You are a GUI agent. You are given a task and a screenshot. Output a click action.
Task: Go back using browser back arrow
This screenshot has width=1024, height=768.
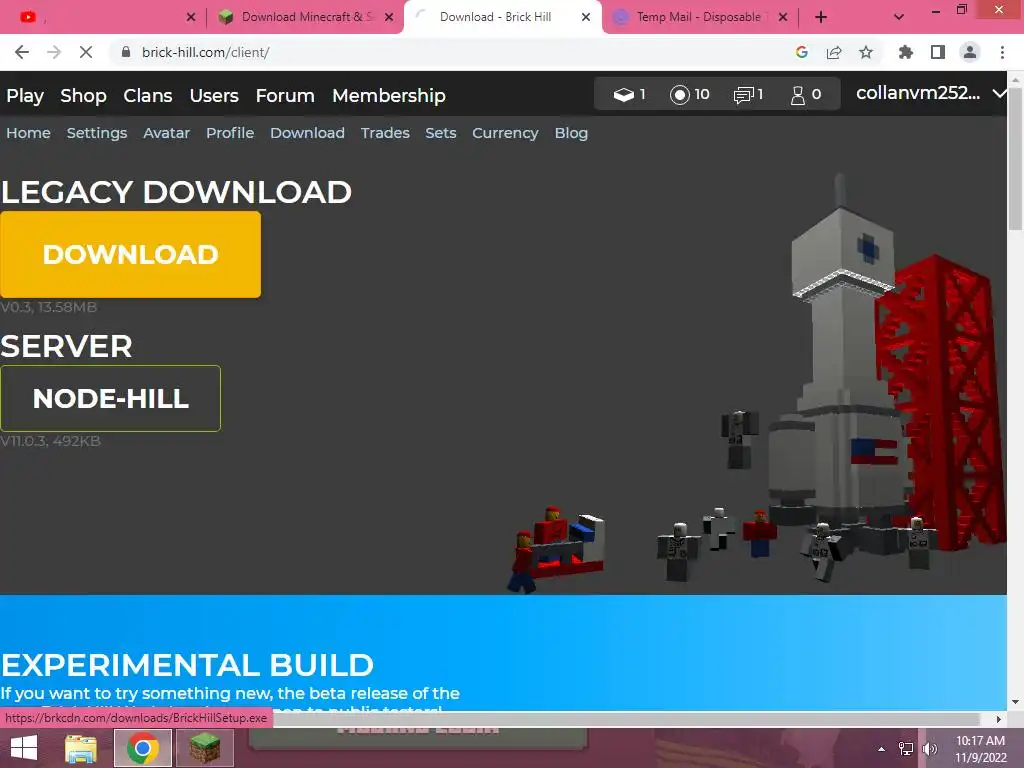pyautogui.click(x=22, y=52)
